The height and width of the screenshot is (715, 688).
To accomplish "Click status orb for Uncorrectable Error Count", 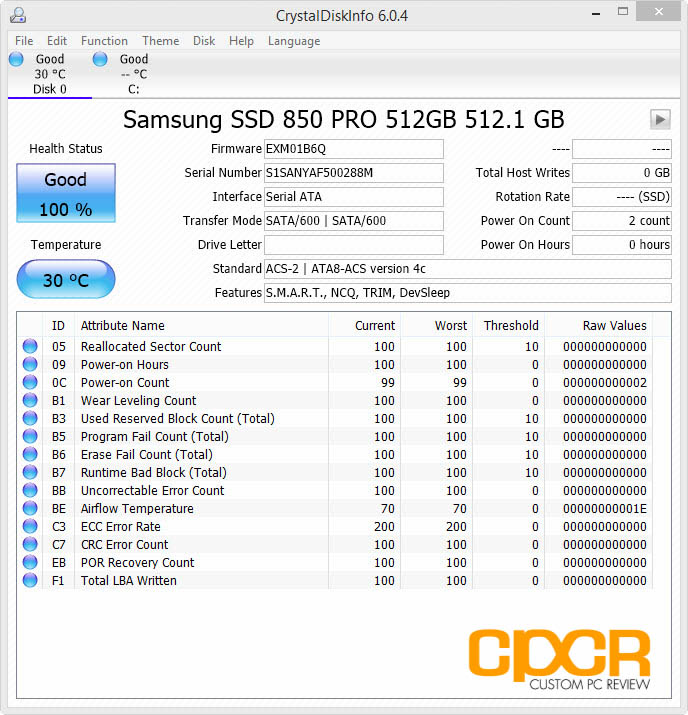I will point(30,490).
